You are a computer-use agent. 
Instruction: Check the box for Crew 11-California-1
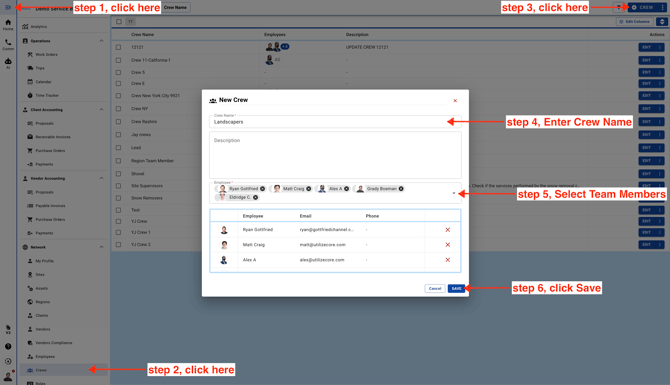[118, 60]
